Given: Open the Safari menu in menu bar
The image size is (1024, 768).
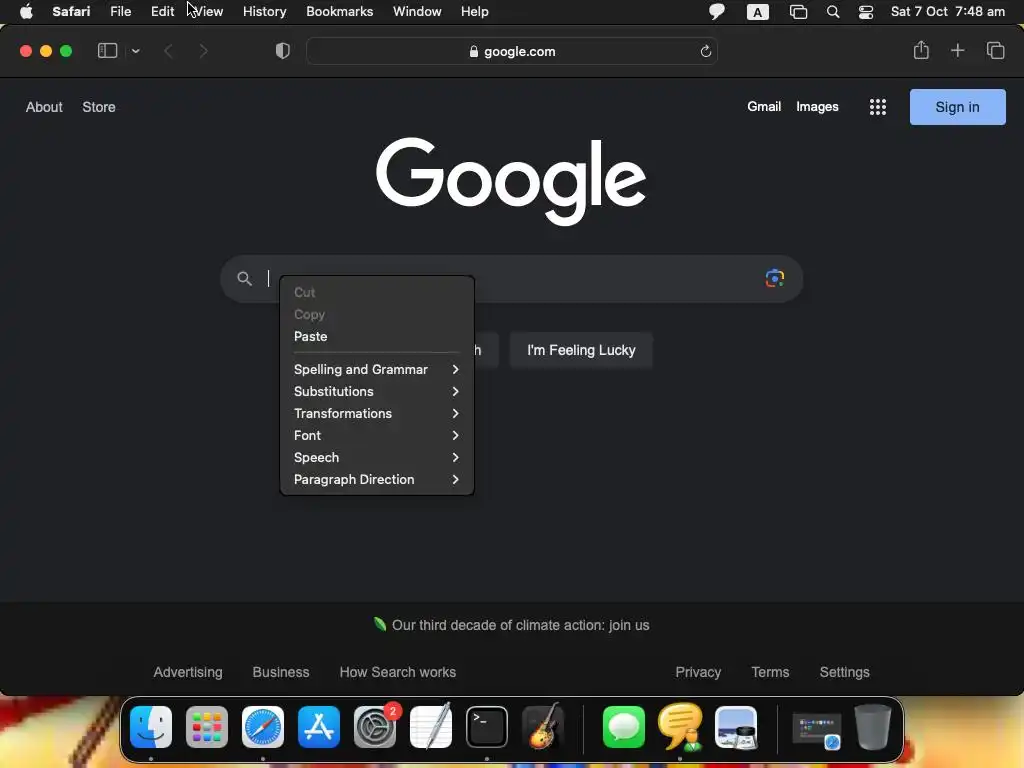Looking at the screenshot, I should click(x=71, y=12).
